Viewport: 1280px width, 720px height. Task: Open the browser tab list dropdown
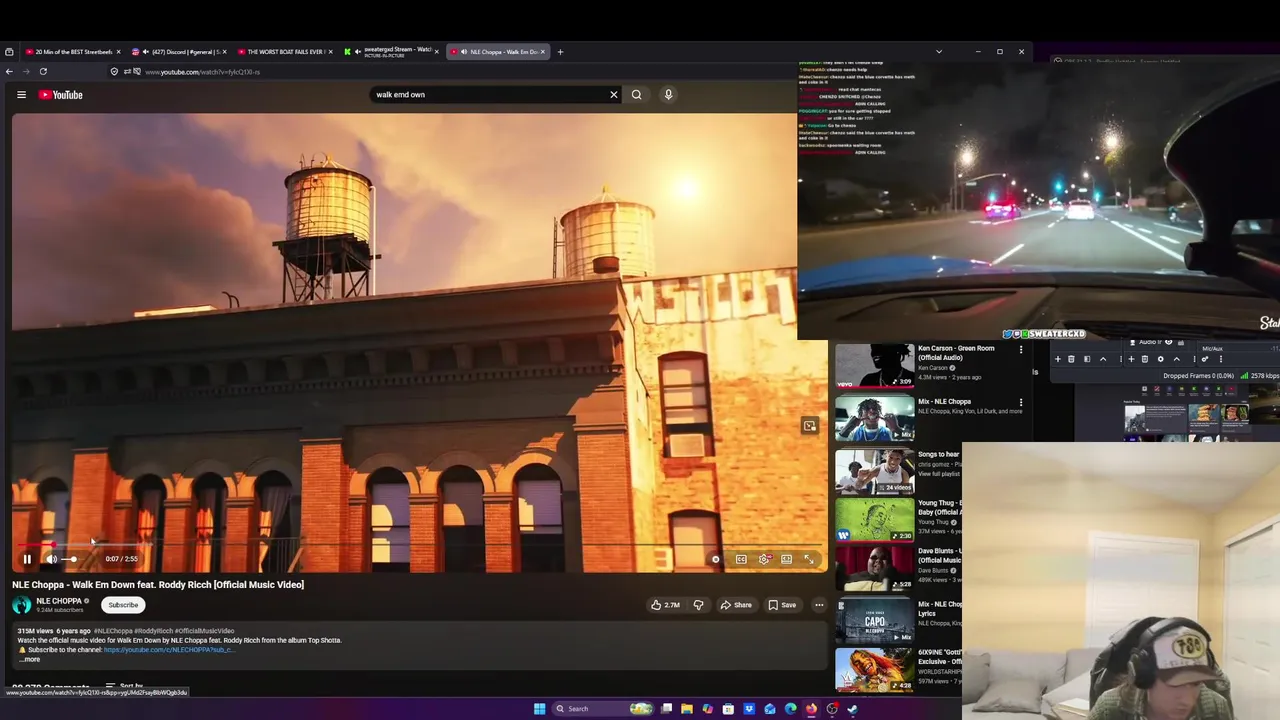coord(938,52)
